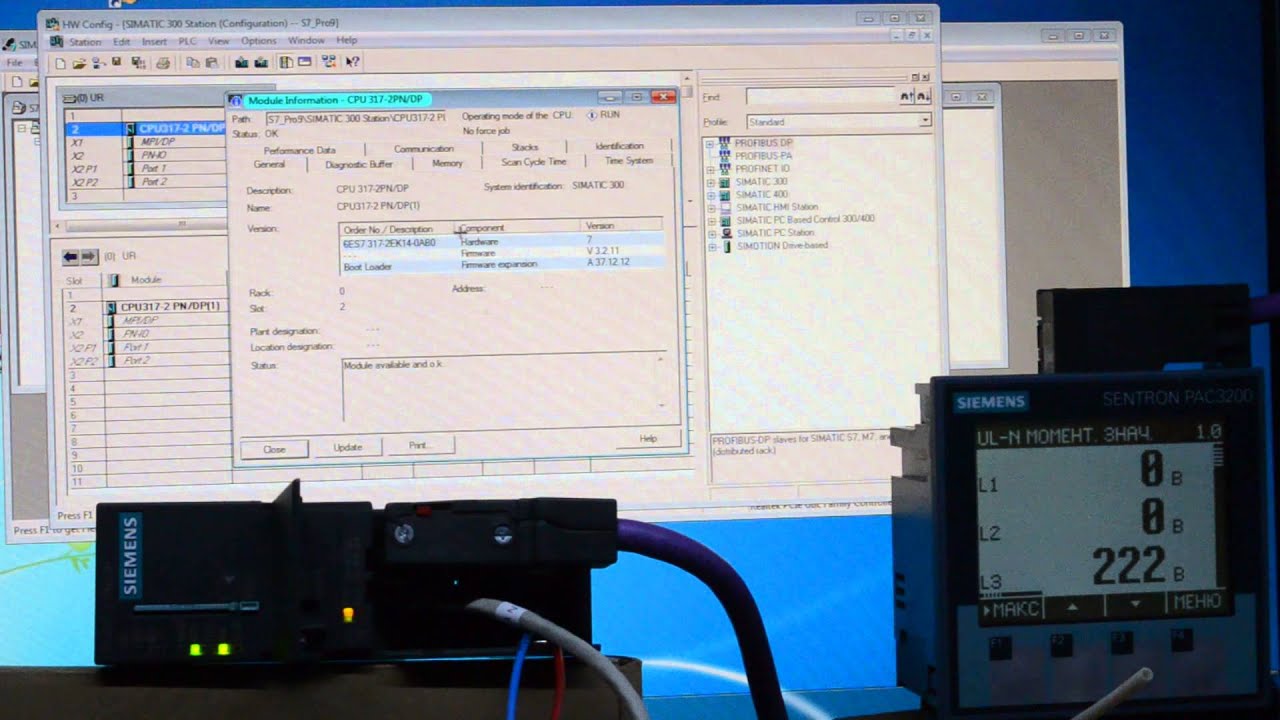The height and width of the screenshot is (720, 1280).
Task: Click the Paste toolbar icon
Action: tap(210, 63)
